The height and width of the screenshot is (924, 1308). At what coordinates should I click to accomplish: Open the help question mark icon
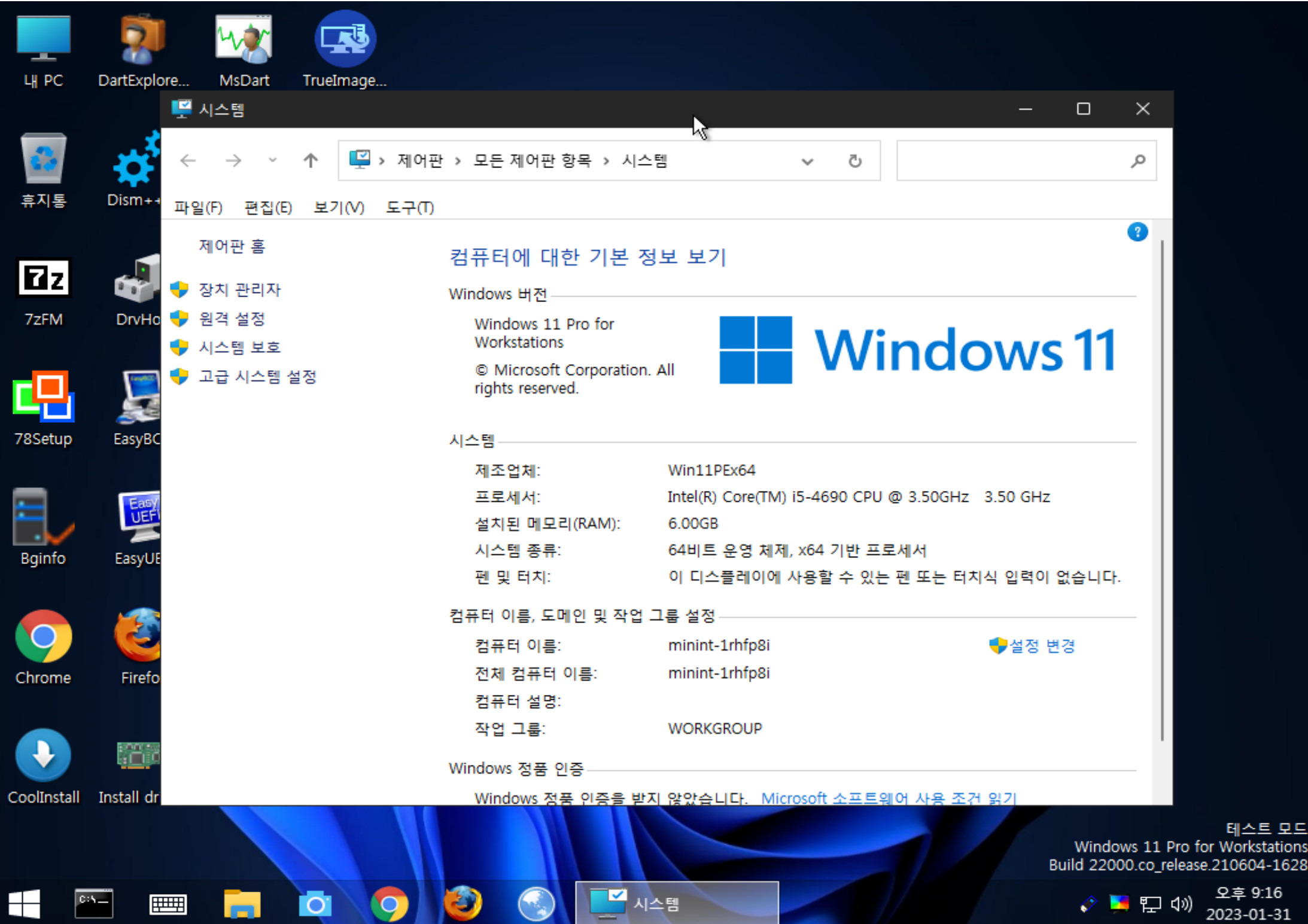point(1137,232)
